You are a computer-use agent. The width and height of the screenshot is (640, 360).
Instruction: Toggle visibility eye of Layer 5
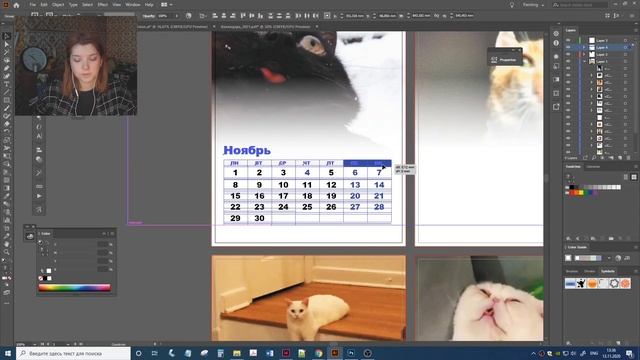point(568,40)
